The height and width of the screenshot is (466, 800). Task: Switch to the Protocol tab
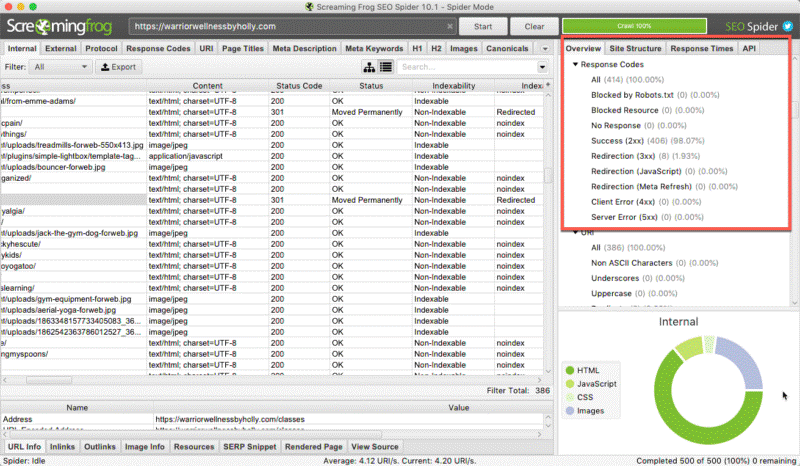pyautogui.click(x=101, y=48)
